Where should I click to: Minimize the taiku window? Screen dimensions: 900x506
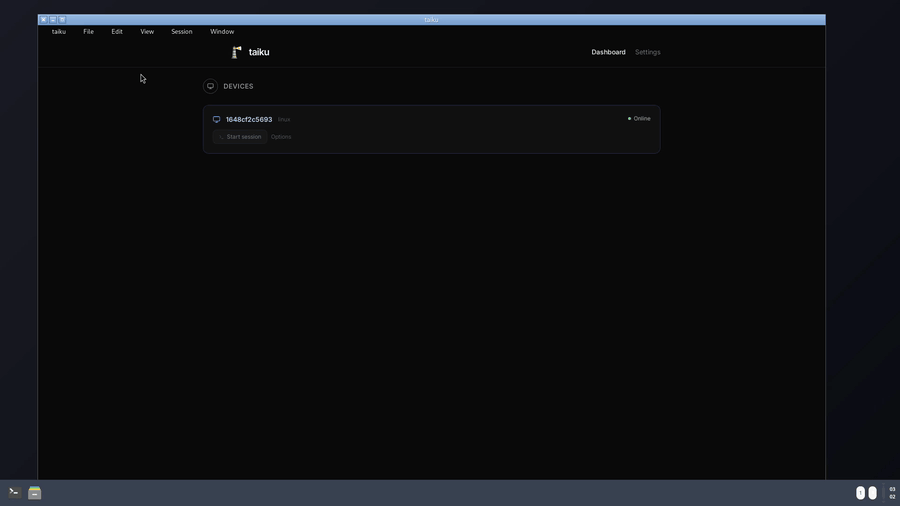tap(53, 20)
